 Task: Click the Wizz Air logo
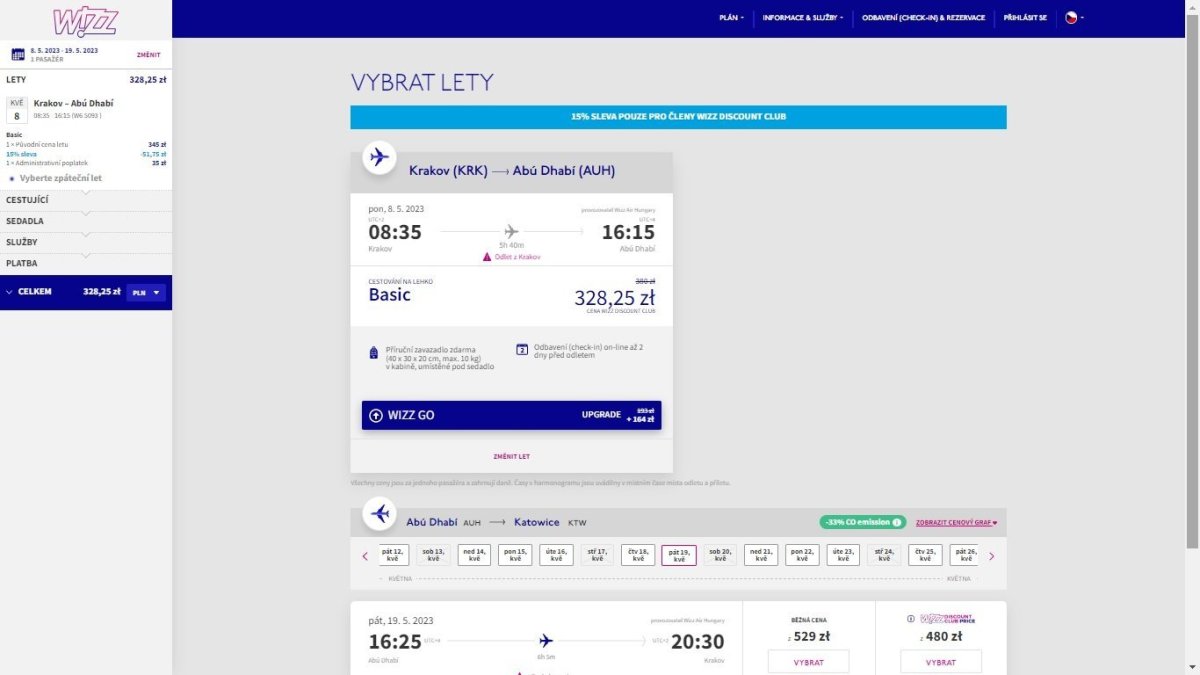tap(85, 21)
